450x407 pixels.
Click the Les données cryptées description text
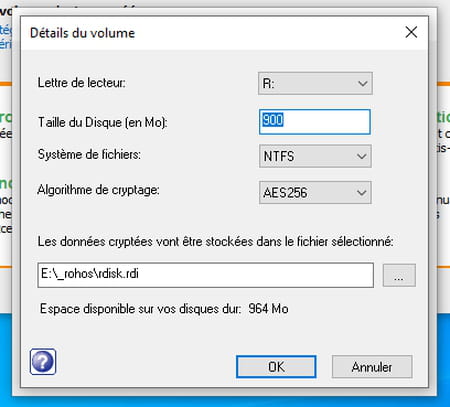coord(215,241)
